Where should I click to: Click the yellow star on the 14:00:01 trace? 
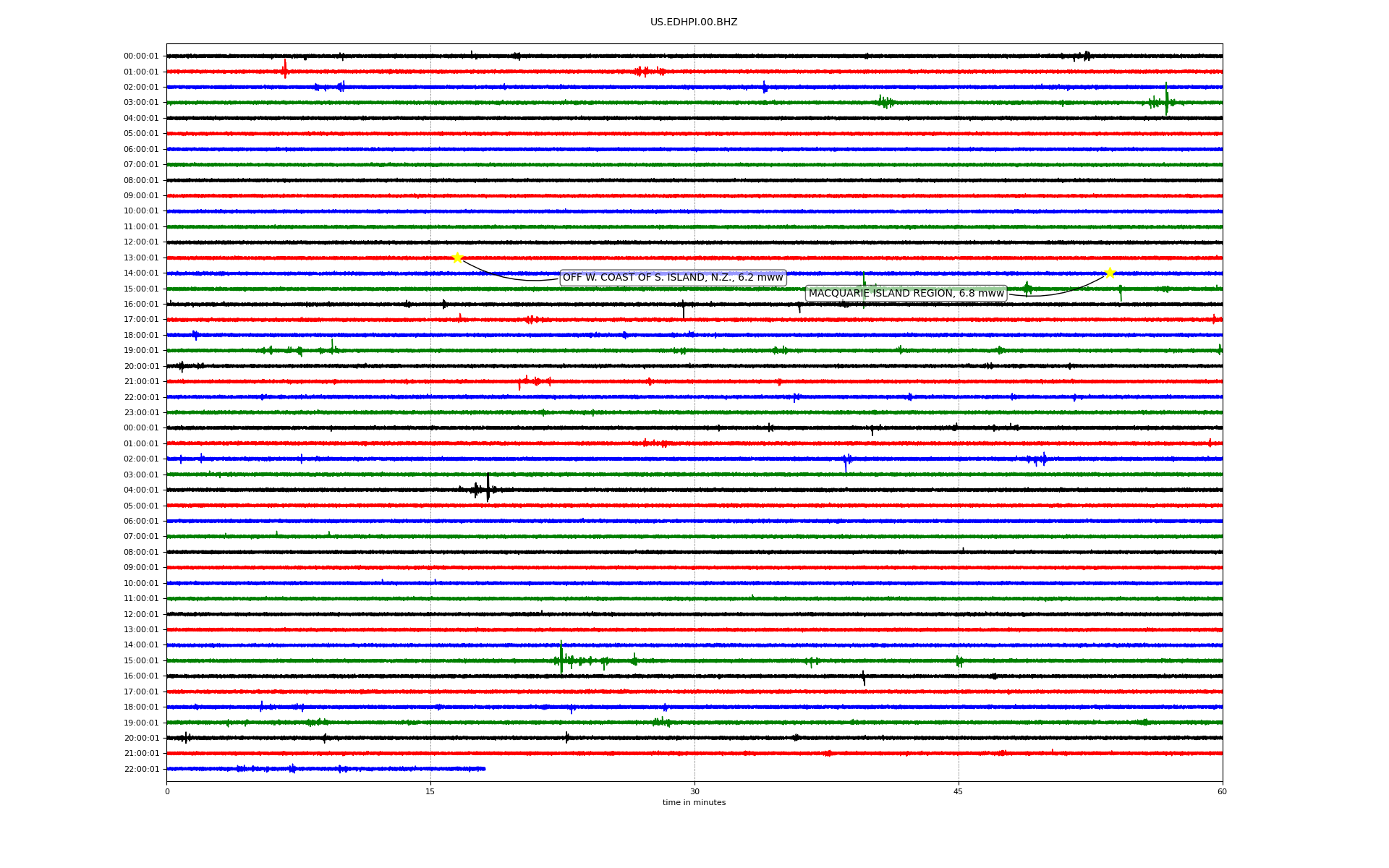(x=1110, y=273)
